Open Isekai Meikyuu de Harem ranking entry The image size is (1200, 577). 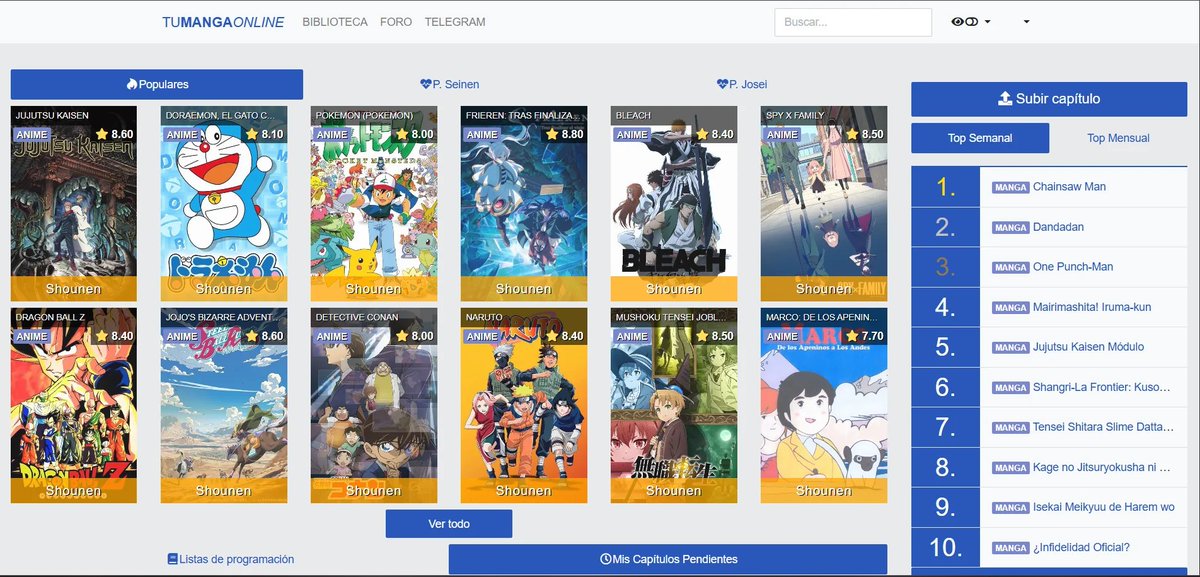tap(1104, 507)
